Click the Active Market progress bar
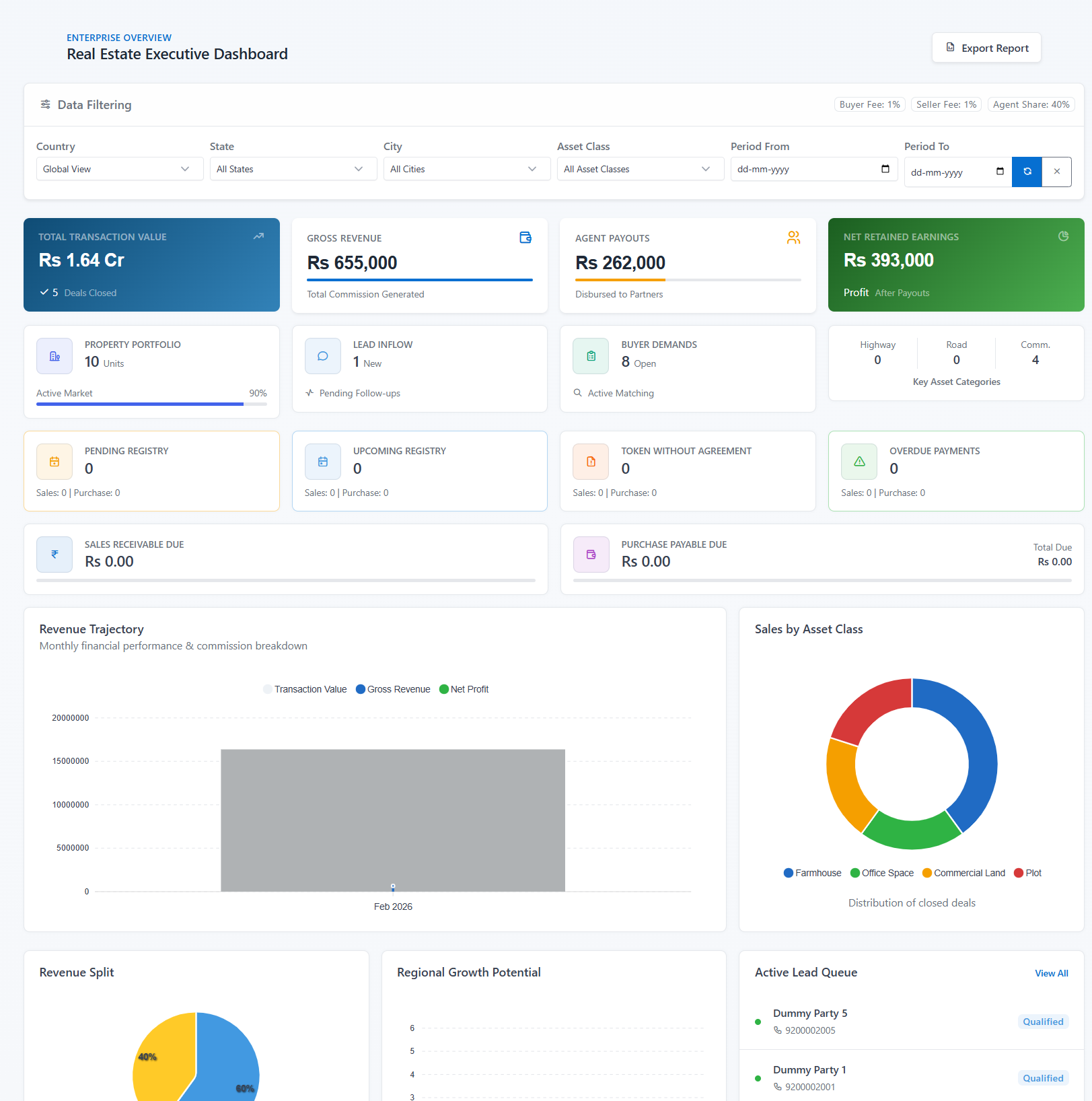The height and width of the screenshot is (1101, 1092). pos(151,404)
